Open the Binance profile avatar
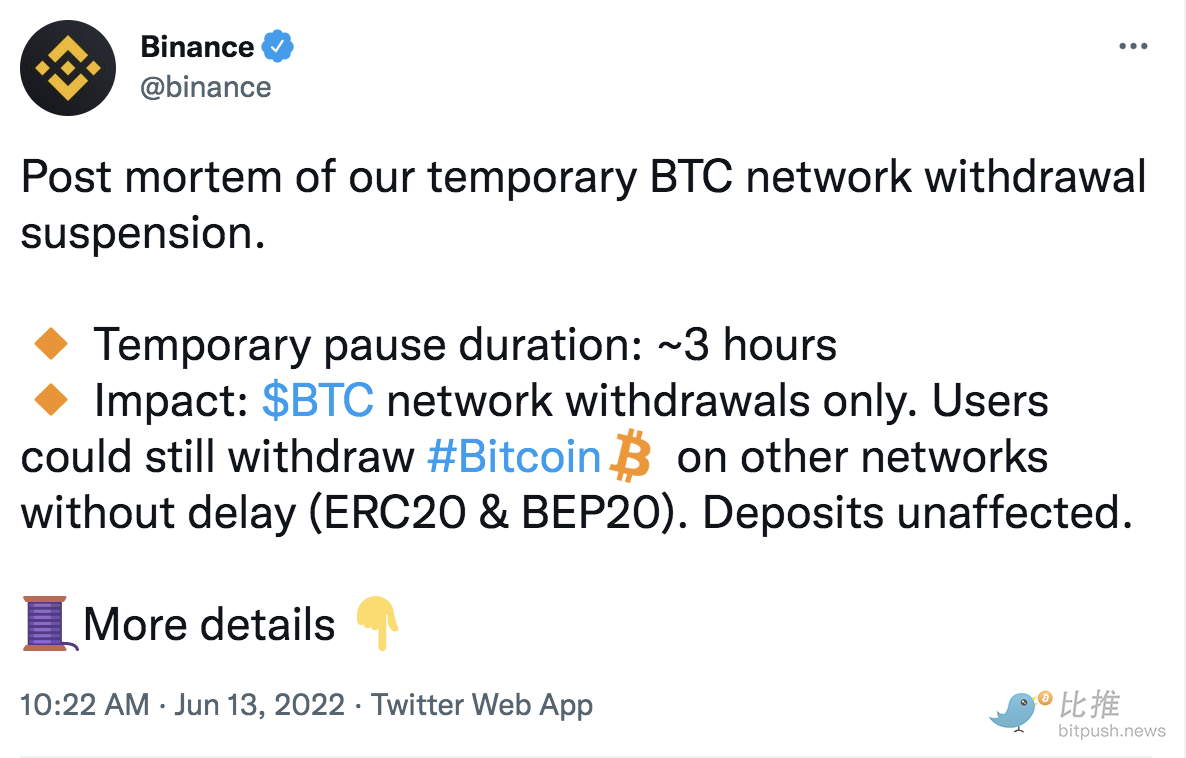This screenshot has height=758, width=1186. coord(68,68)
